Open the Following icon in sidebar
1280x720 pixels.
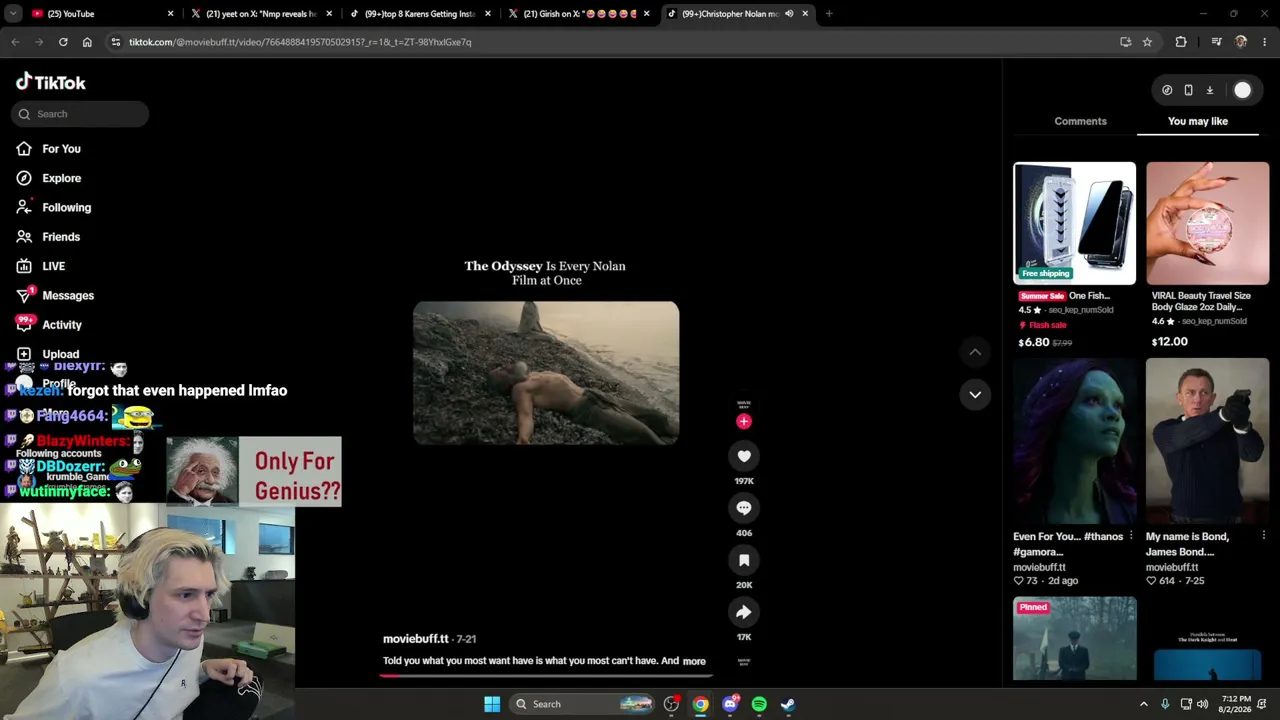click(24, 207)
